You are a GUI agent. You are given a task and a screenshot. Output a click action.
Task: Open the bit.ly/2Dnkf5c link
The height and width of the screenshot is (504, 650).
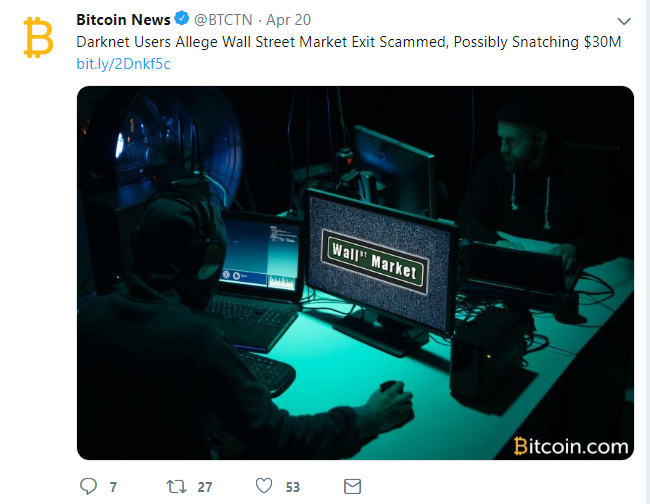coord(124,64)
